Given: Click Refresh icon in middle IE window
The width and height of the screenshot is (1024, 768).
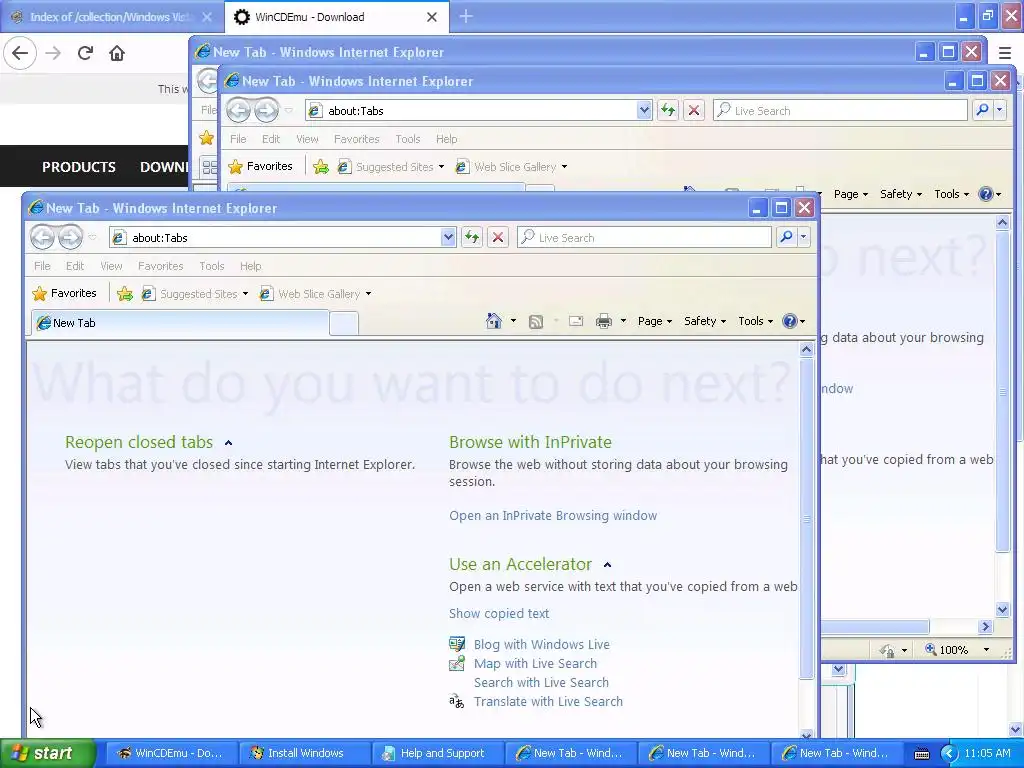Looking at the screenshot, I should pos(667,110).
